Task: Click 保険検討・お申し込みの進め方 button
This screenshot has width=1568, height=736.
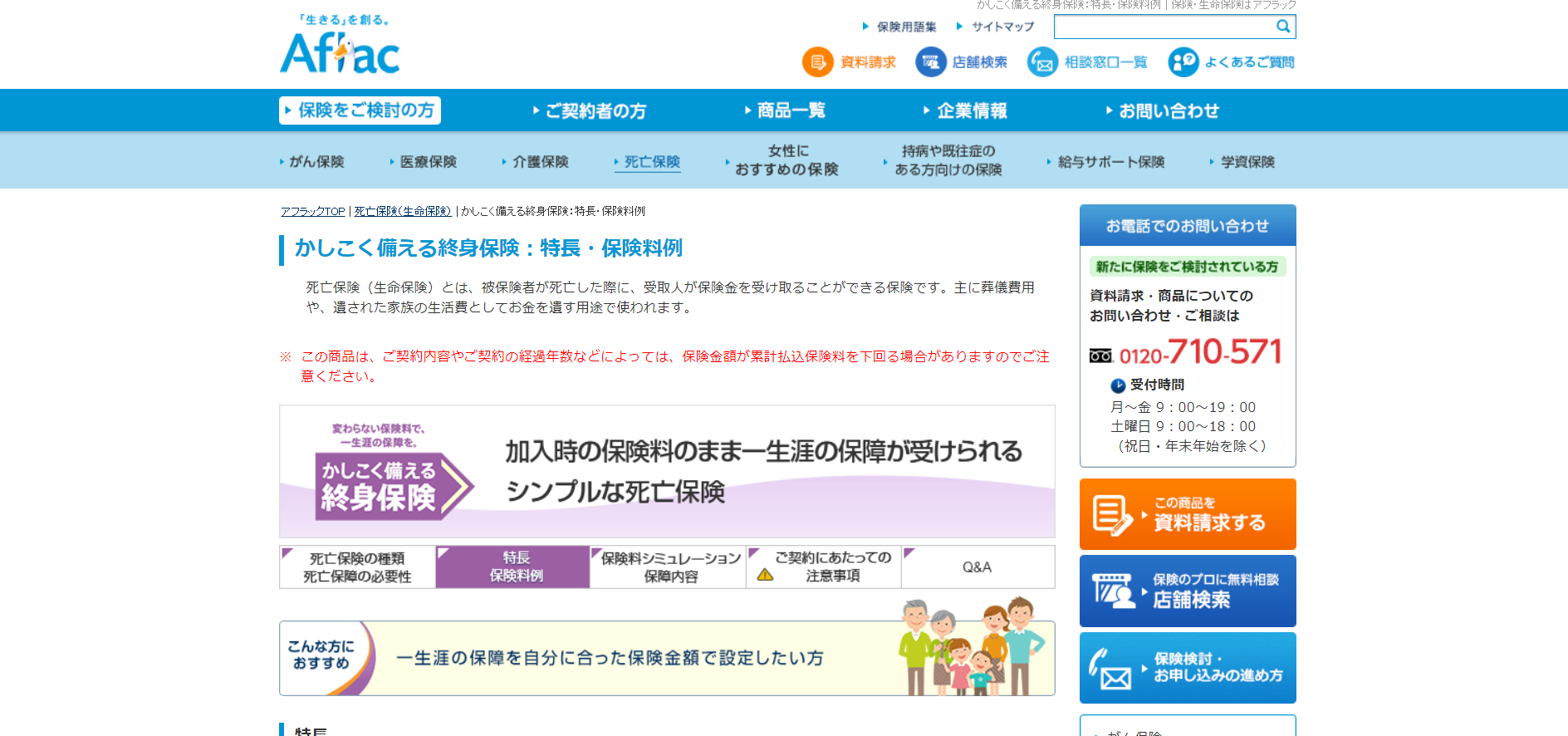Action: click(1188, 668)
